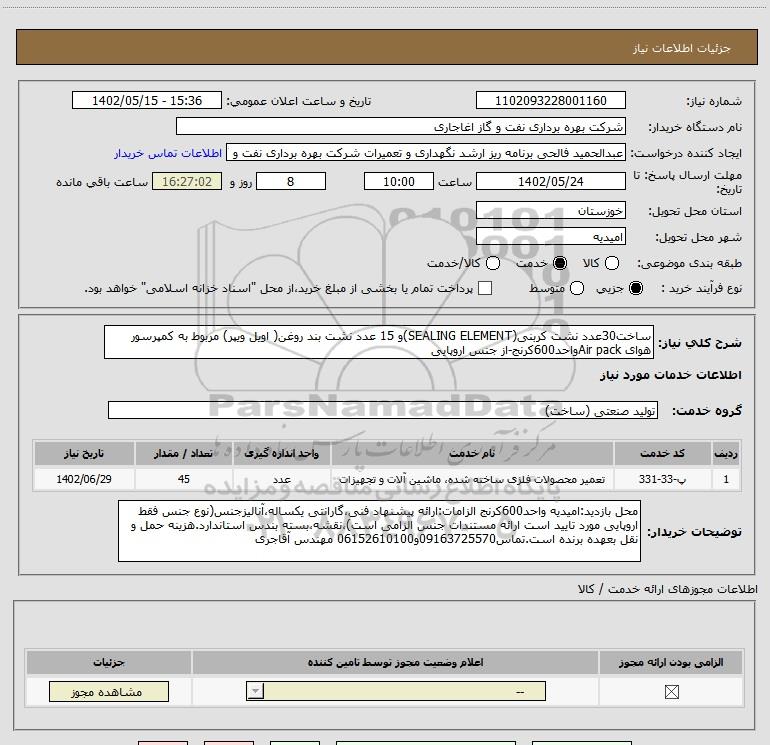Image resolution: width=770 pixels, height=745 pixels.
Task: Click the buyer notes text box
Action: click(379, 531)
